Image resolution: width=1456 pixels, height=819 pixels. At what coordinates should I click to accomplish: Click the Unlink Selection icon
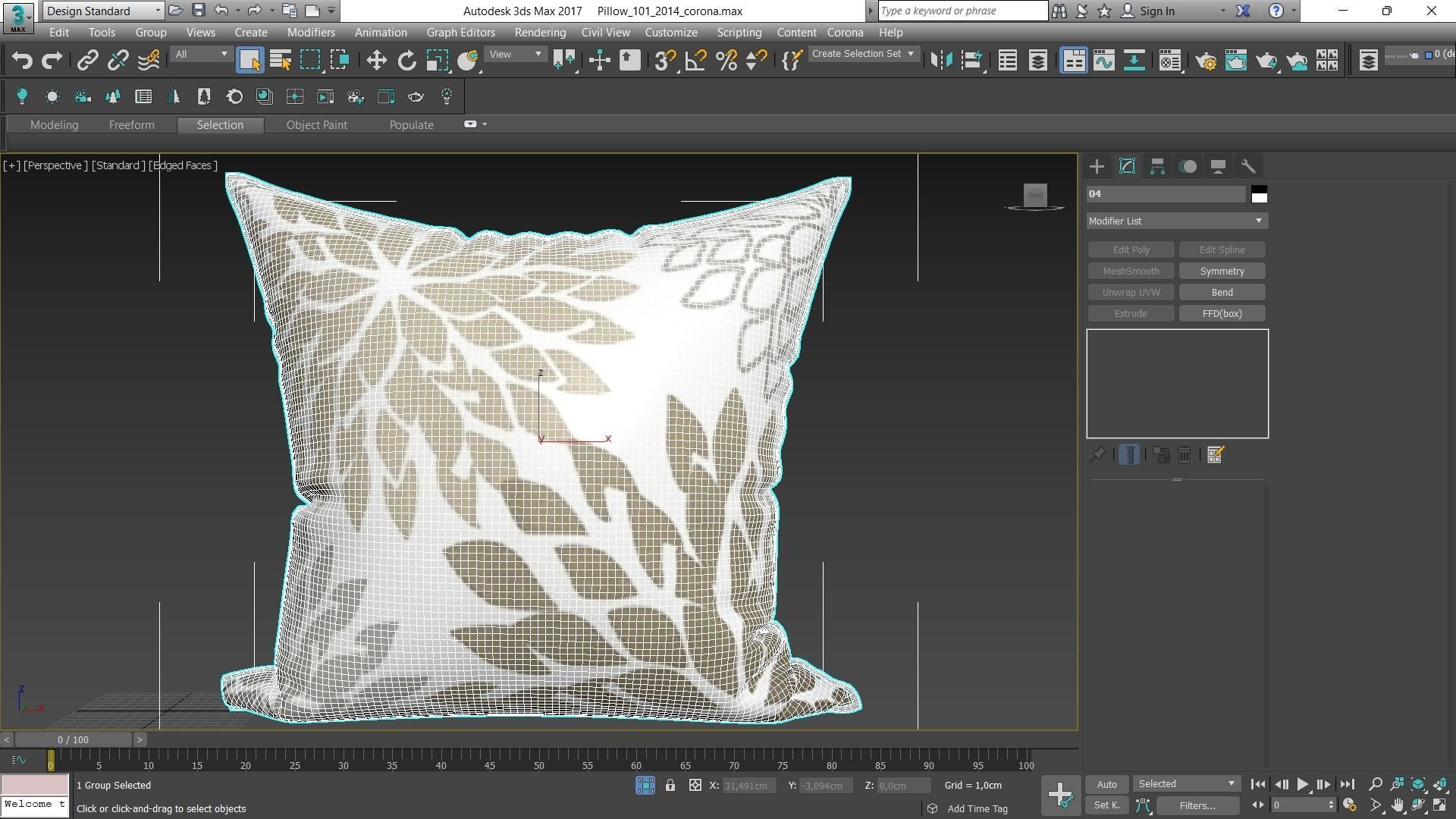118,61
